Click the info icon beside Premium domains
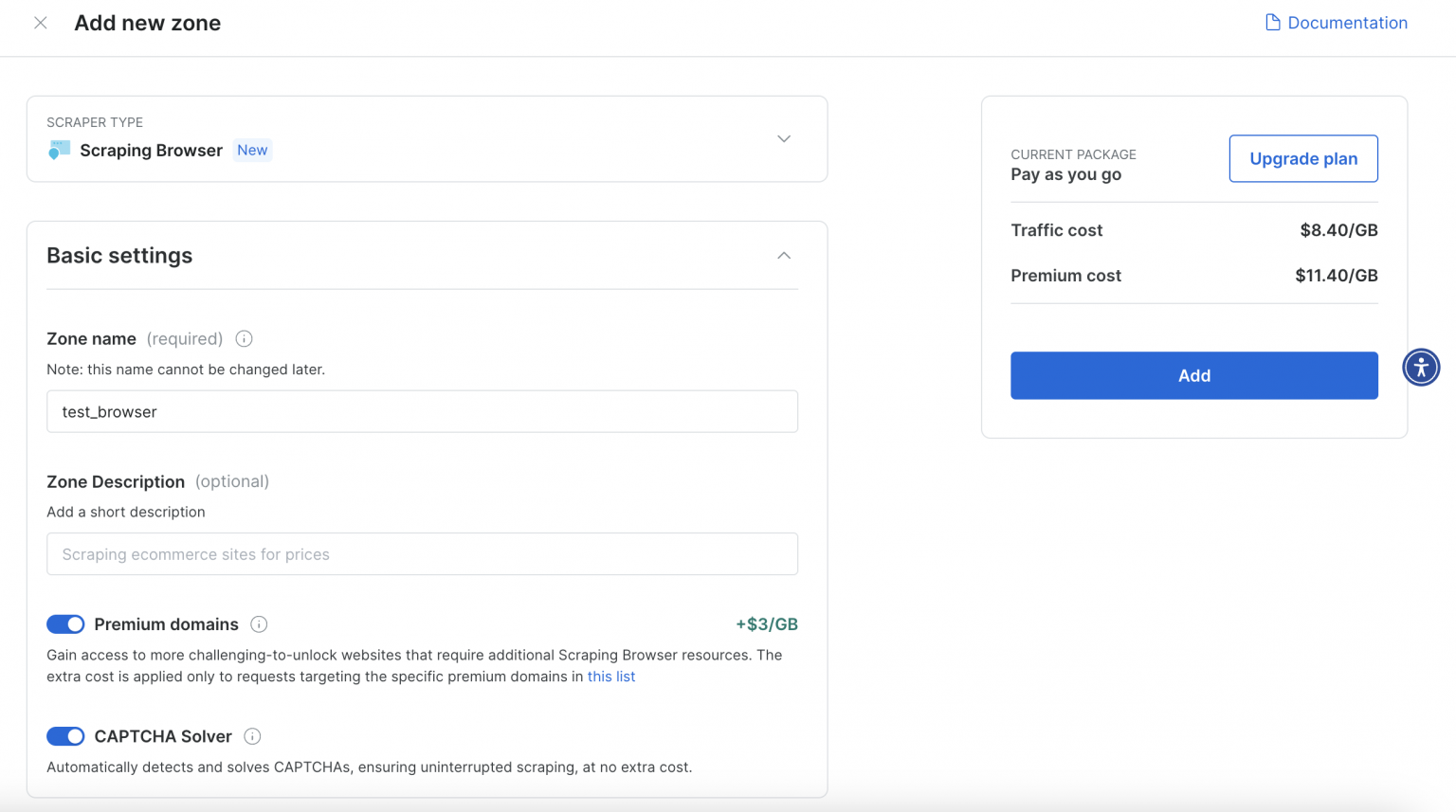Viewport: 1456px width, 812px height. point(259,623)
